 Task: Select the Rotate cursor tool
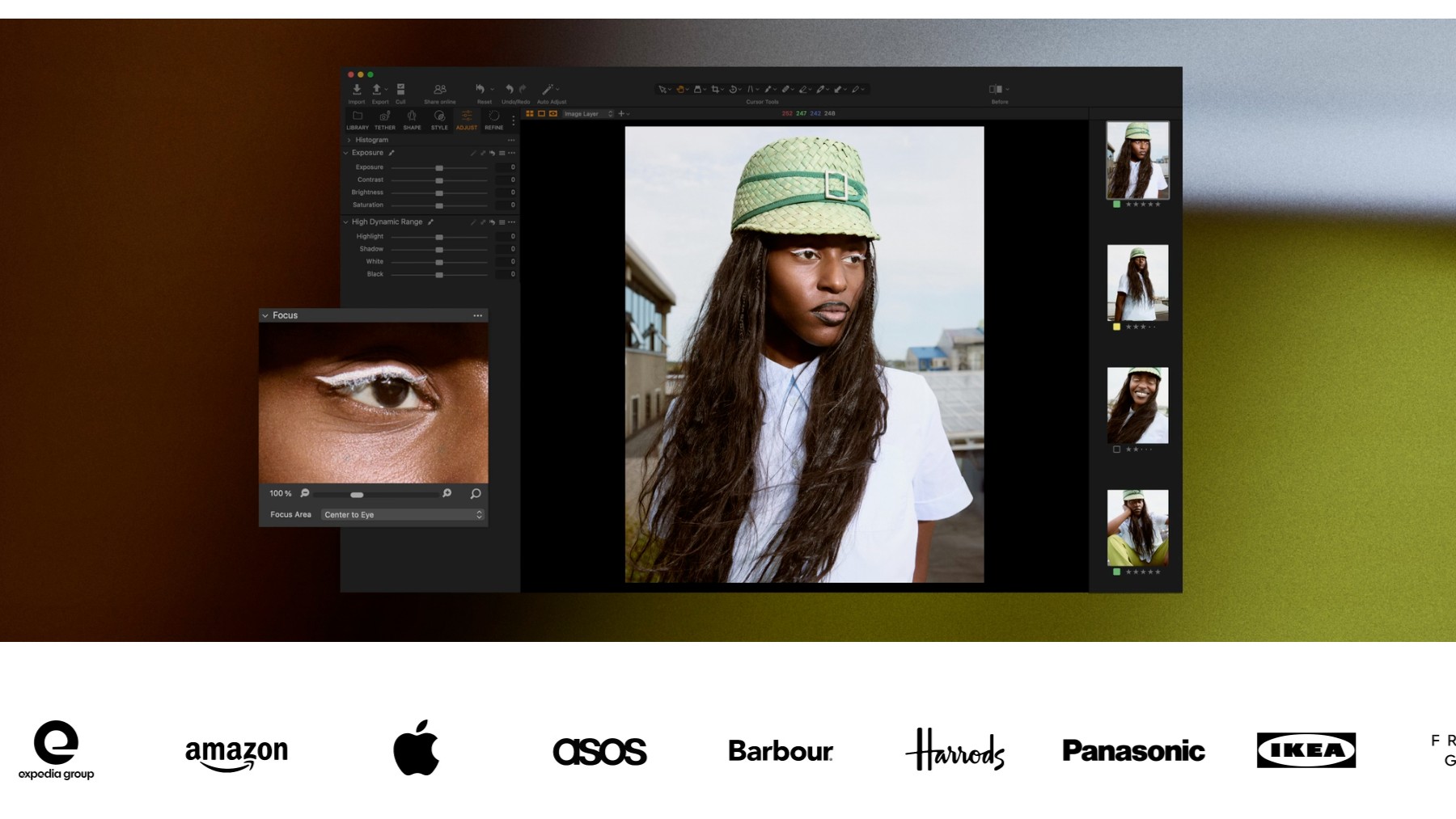point(733,90)
